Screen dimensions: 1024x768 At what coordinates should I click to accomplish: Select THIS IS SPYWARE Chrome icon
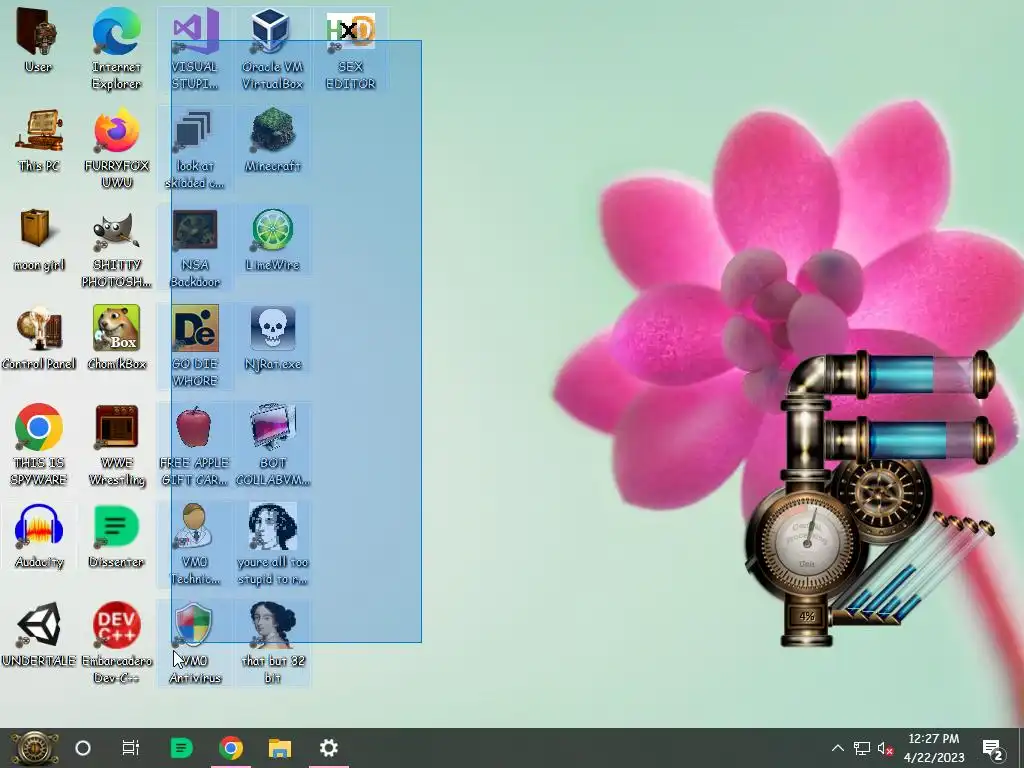coord(39,445)
